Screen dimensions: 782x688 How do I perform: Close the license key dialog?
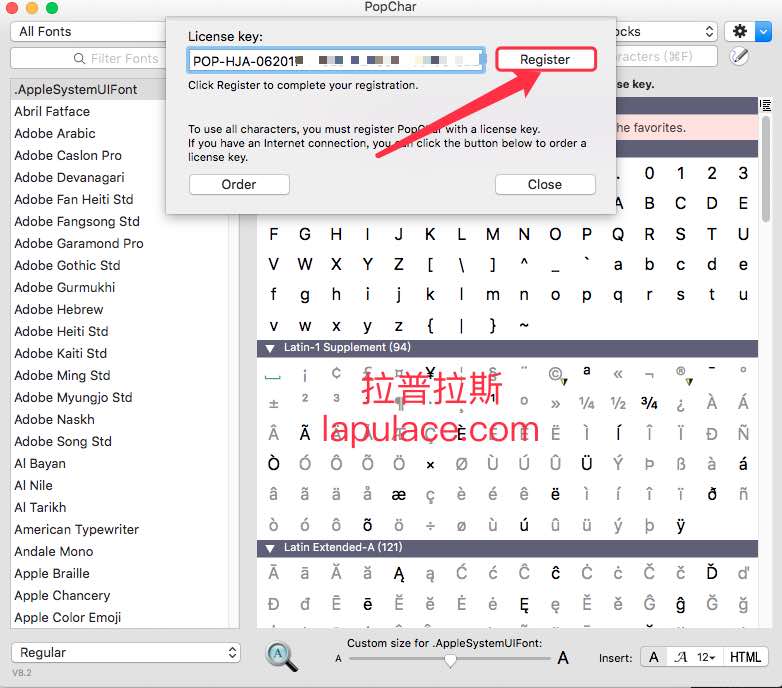[545, 184]
